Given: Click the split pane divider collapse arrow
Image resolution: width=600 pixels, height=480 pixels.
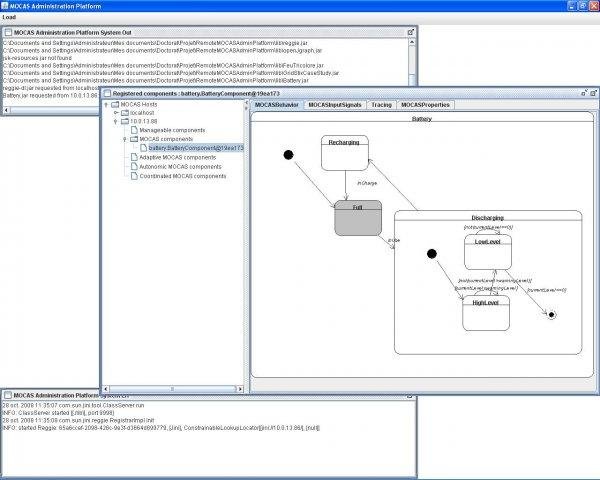Looking at the screenshot, I should [246, 103].
